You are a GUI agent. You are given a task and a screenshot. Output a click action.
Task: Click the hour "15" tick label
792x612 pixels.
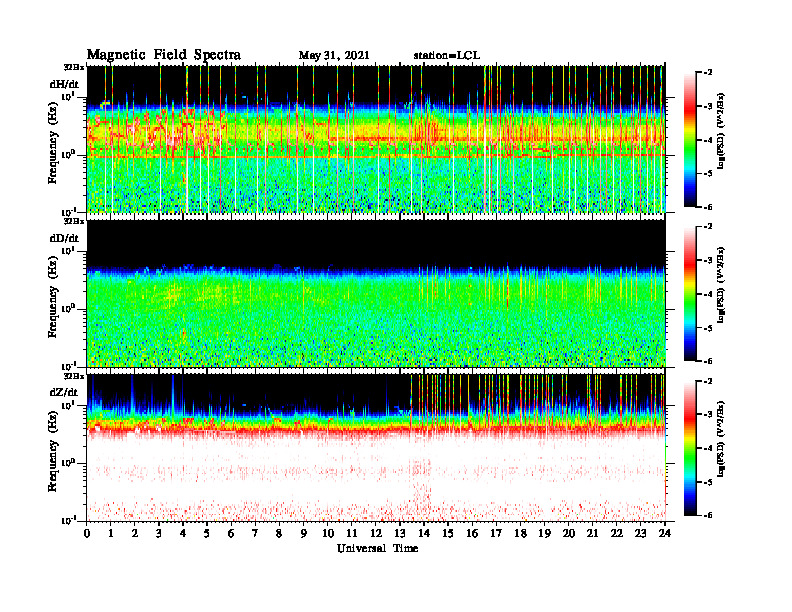coord(449,533)
